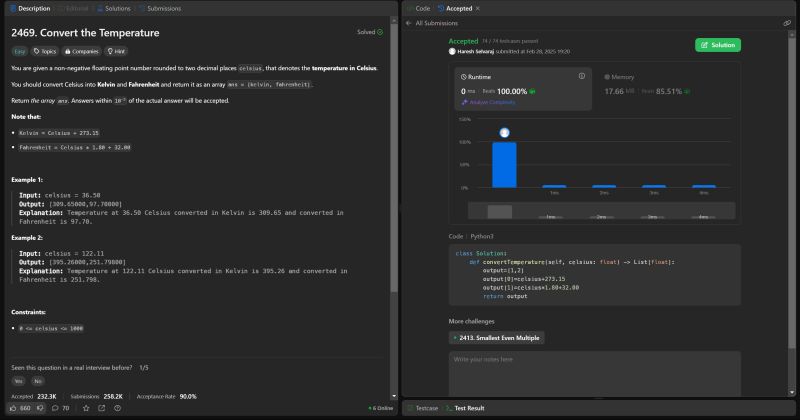Screen dimensions: 800x420
Task: Click the 6 Online indicator
Action: [381, 408]
